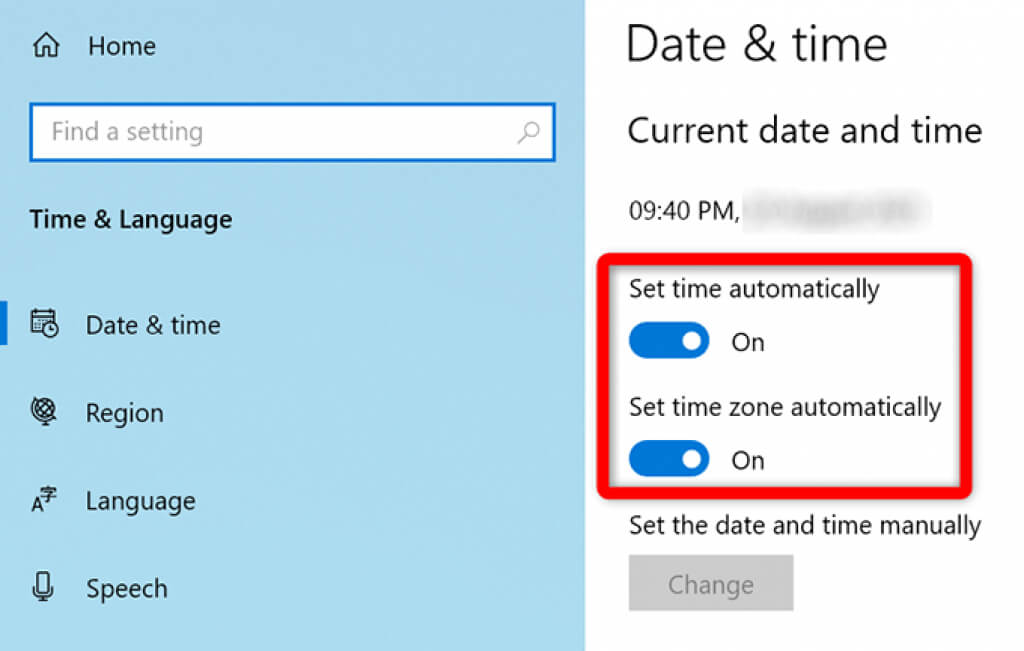Click the Date & time calendar-clock icon
Screen dimensions: 1024x651
pos(45,324)
